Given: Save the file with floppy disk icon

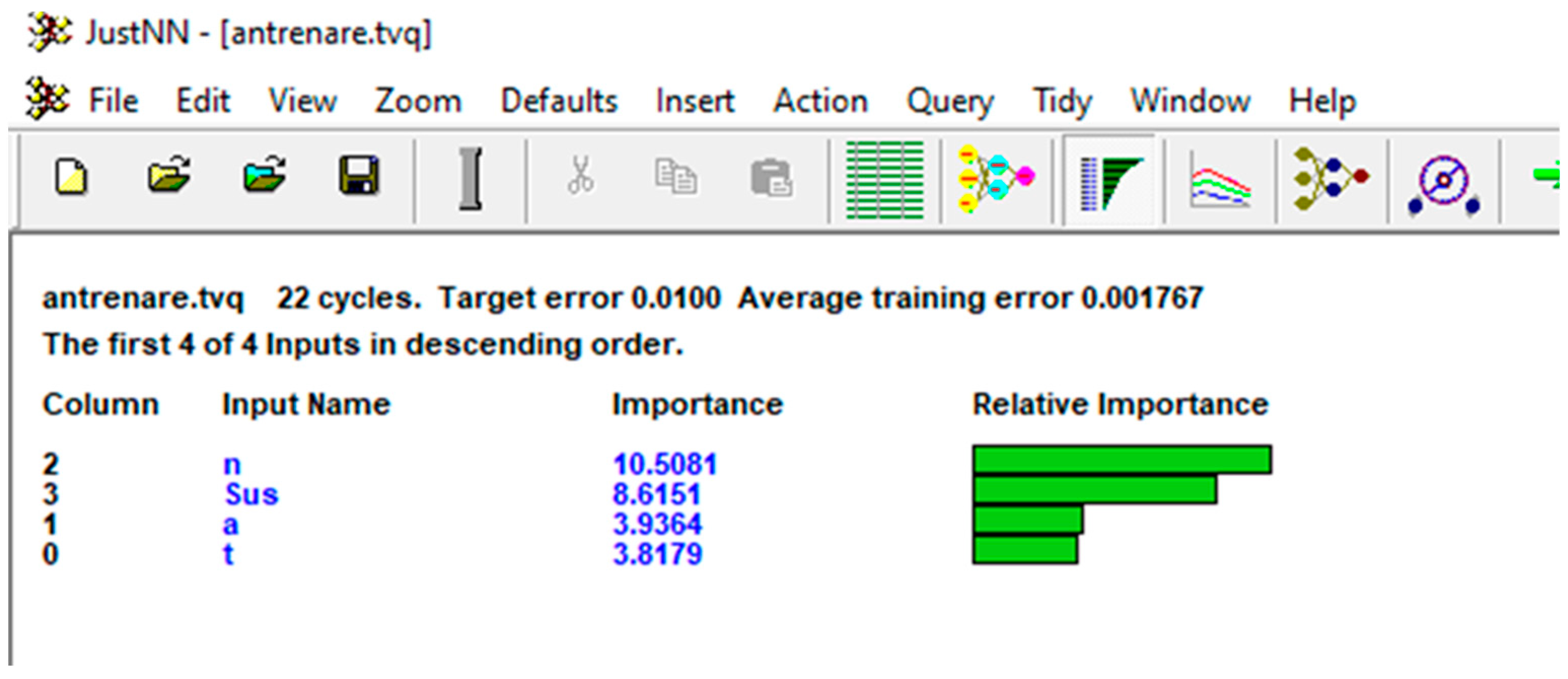Looking at the screenshot, I should pyautogui.click(x=359, y=176).
